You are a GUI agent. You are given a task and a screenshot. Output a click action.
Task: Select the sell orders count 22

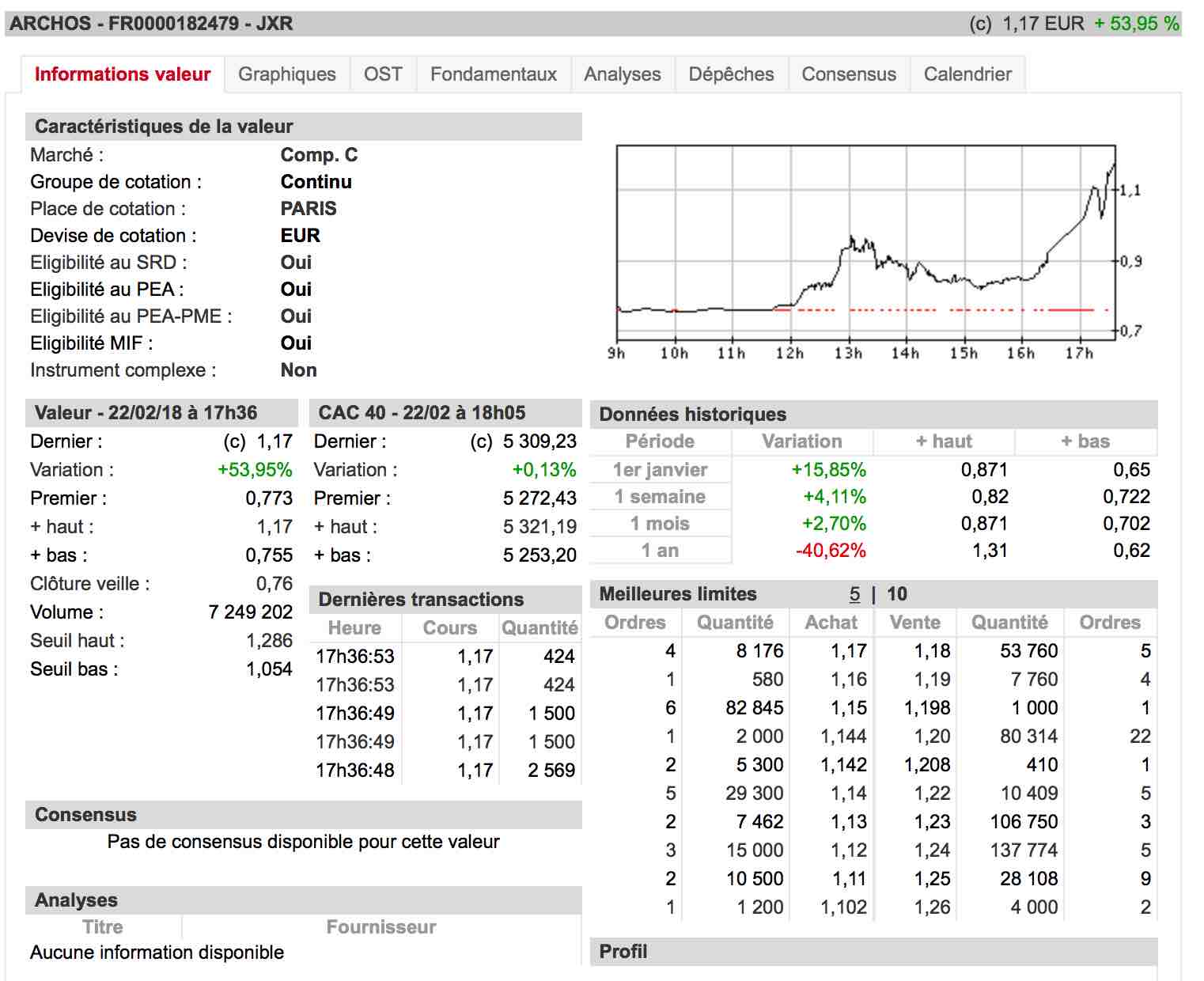[x=1140, y=737]
